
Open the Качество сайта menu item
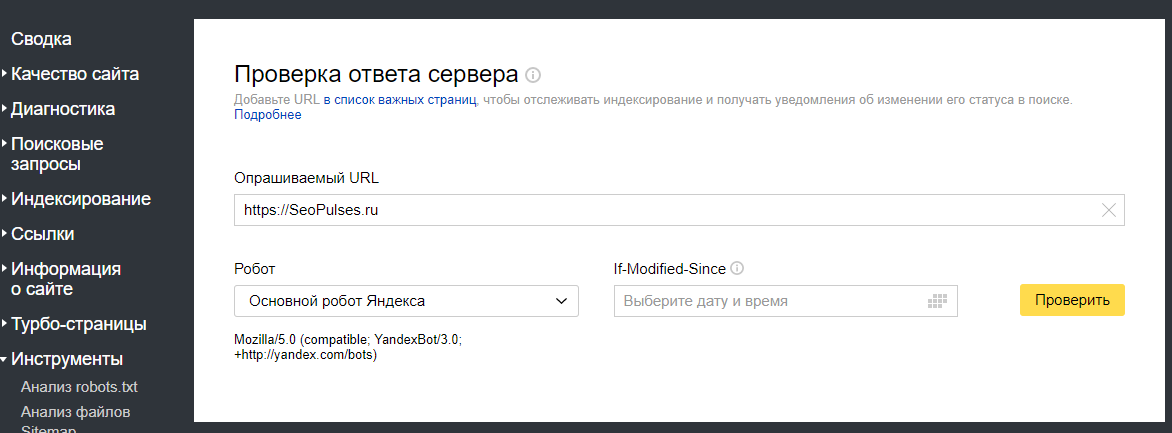(x=75, y=74)
